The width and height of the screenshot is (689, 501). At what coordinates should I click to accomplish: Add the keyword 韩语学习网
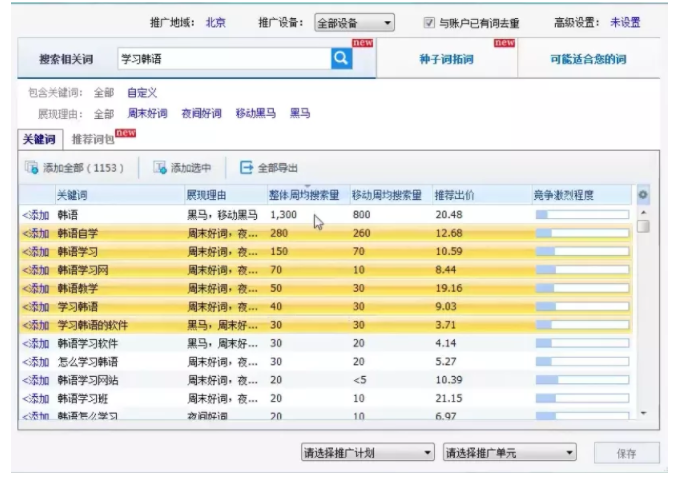36,270
